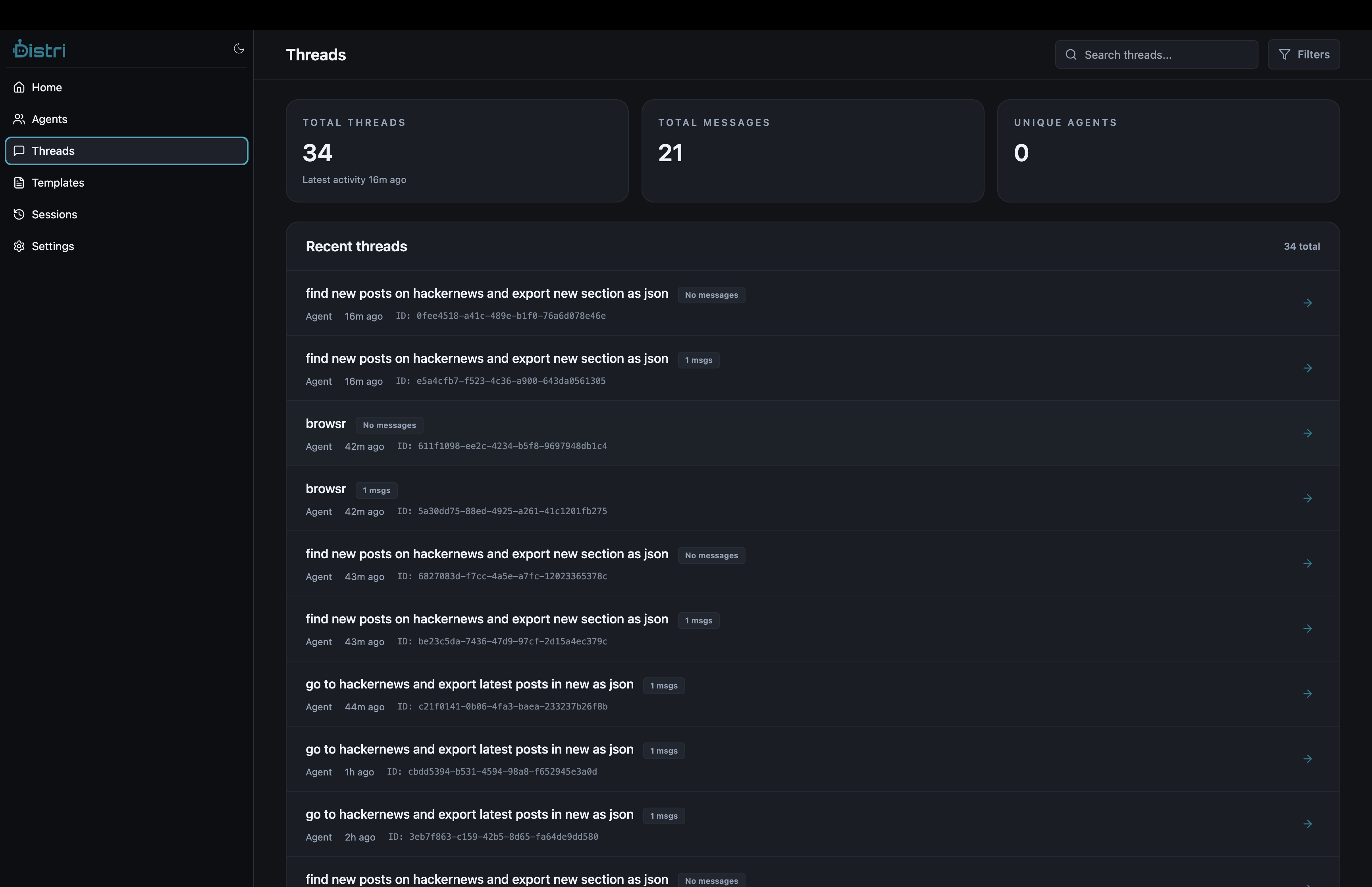Open Agents via the people icon

click(x=19, y=119)
